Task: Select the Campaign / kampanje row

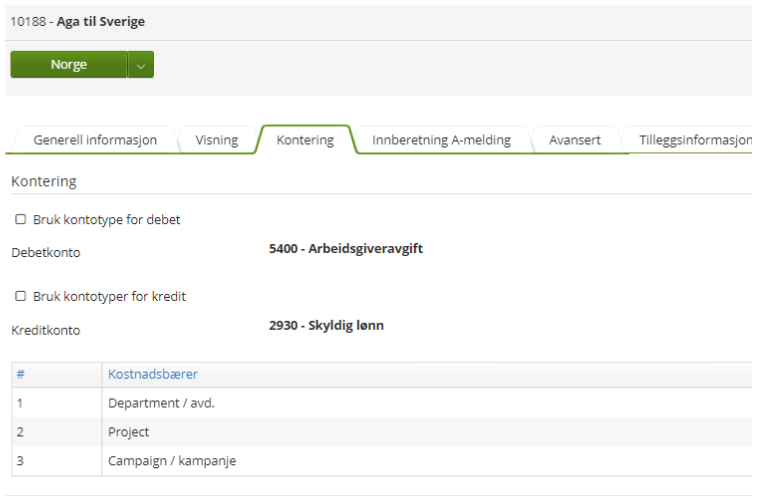Action: (x=382, y=461)
